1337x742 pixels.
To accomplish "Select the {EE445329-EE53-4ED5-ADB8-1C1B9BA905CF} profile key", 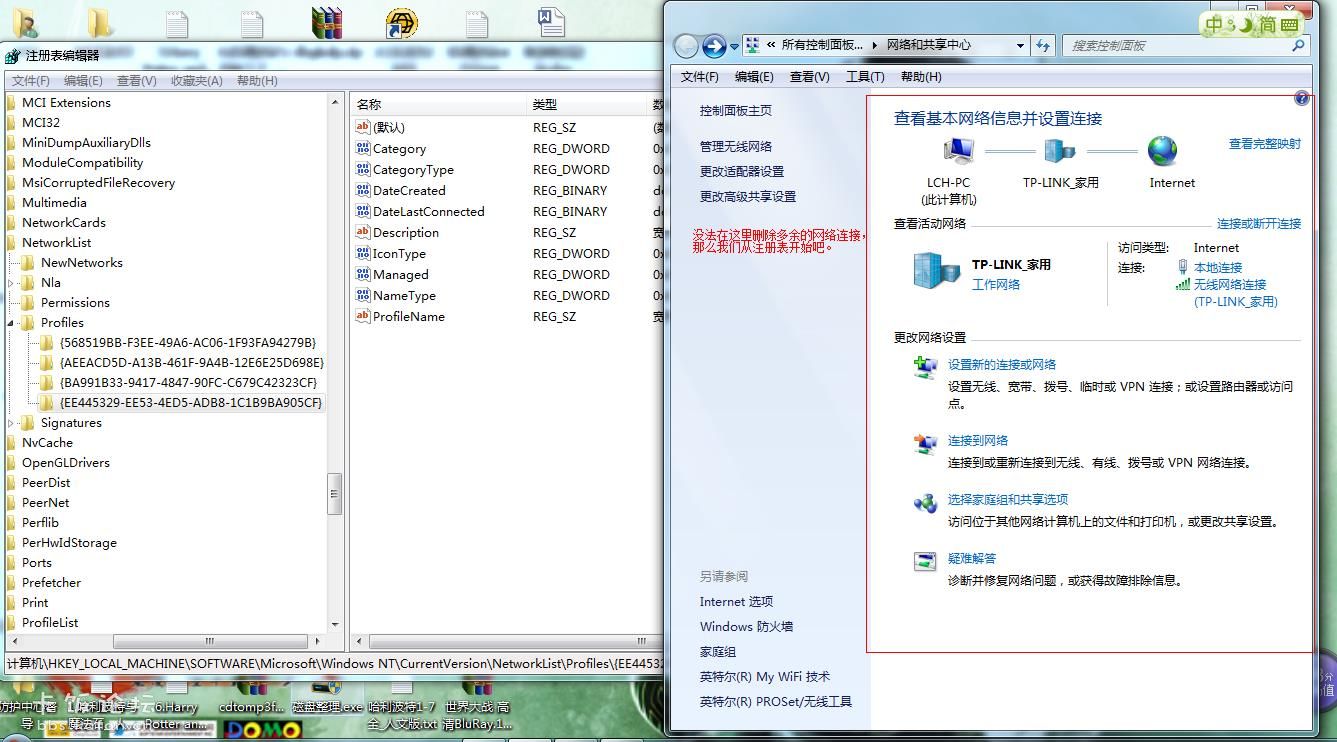I will click(x=191, y=403).
